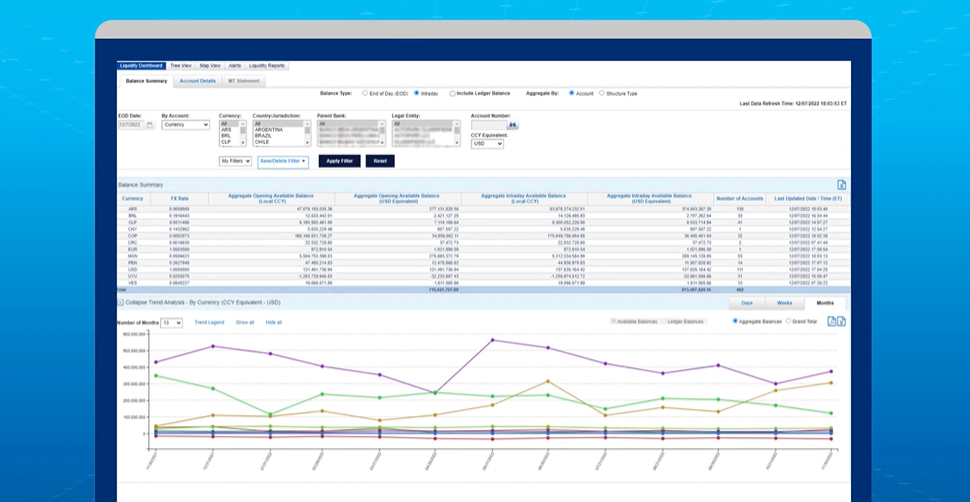
Task: Check Include Ledger Balance
Action: pyautogui.click(x=452, y=93)
